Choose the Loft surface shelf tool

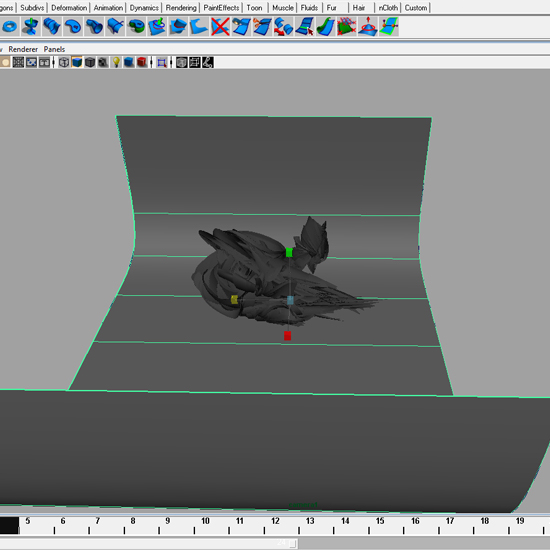click(52, 26)
